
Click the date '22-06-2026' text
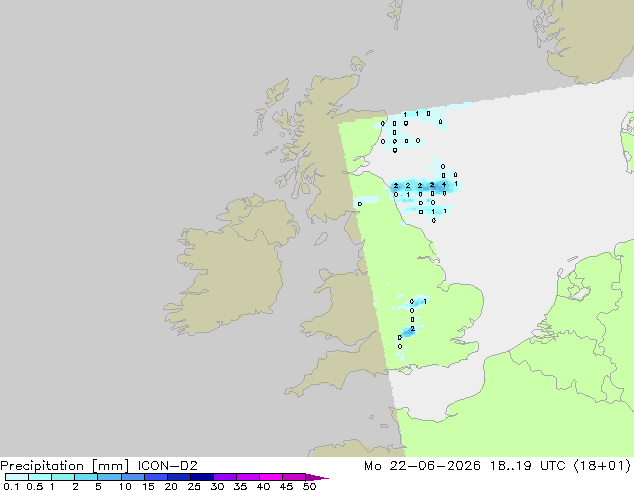pyautogui.click(x=435, y=466)
